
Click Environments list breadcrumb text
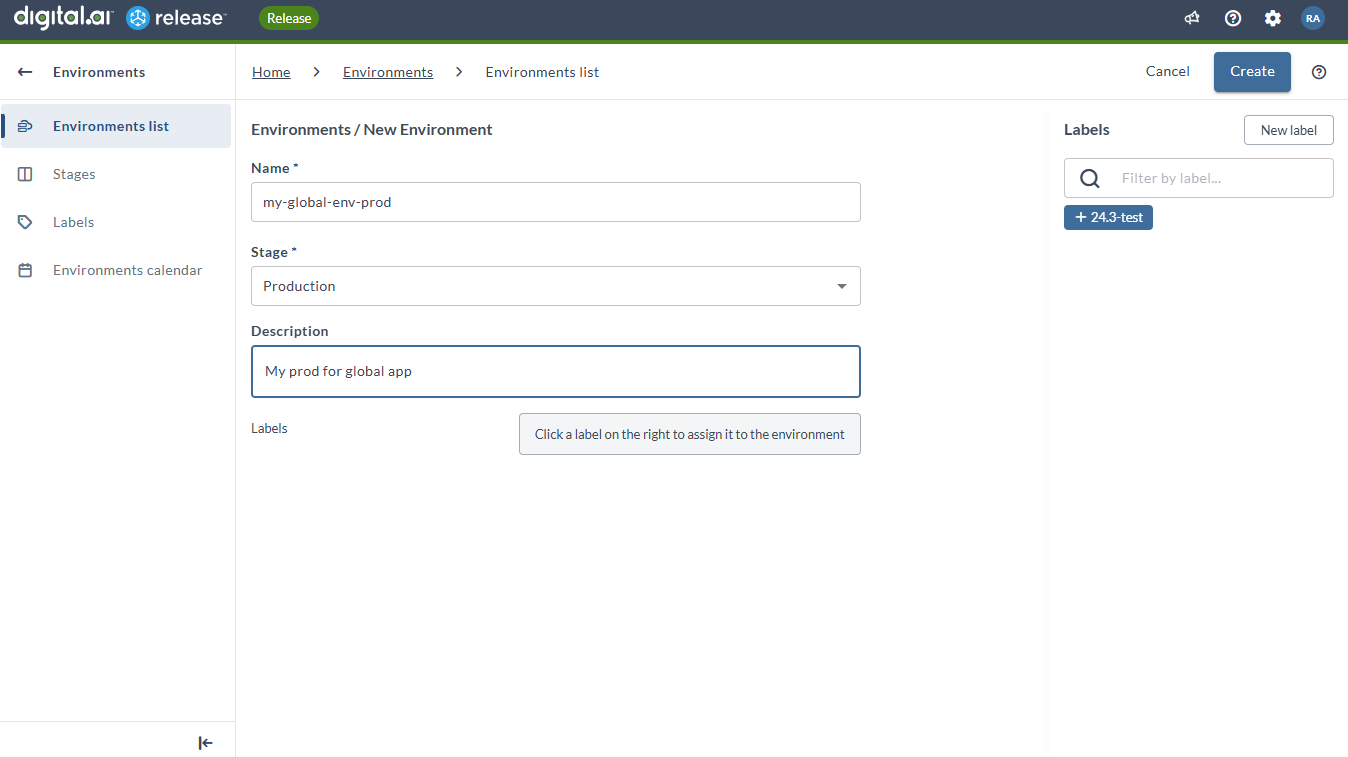[x=542, y=72]
